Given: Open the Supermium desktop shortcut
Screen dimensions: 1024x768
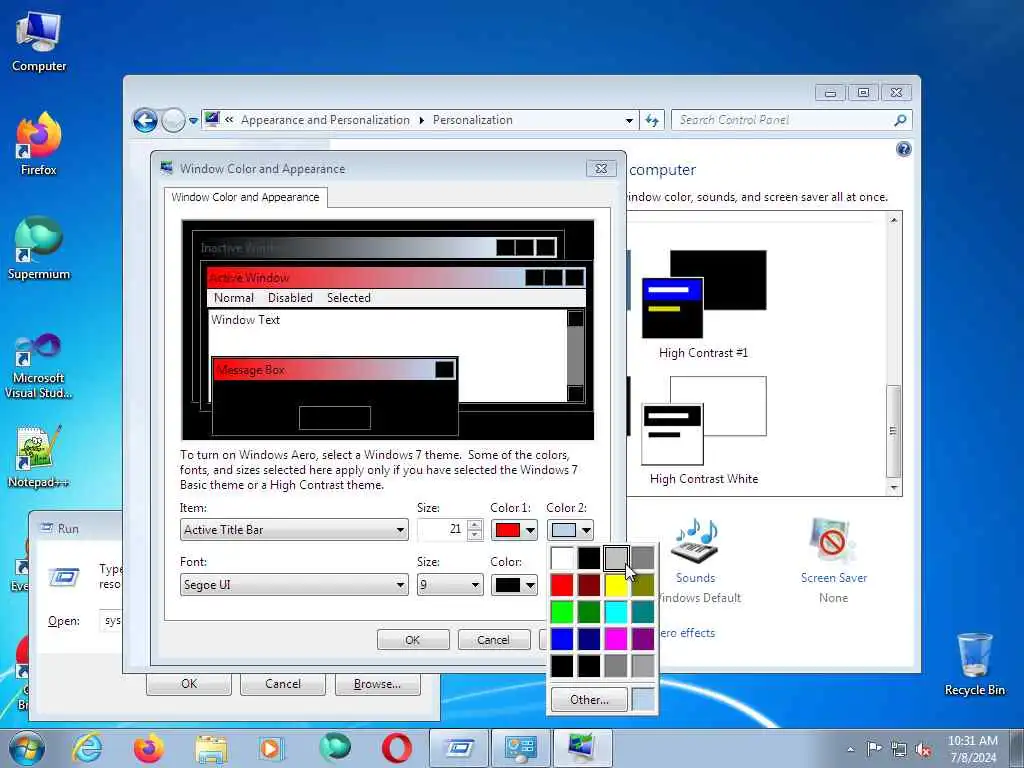Looking at the screenshot, I should (x=39, y=248).
